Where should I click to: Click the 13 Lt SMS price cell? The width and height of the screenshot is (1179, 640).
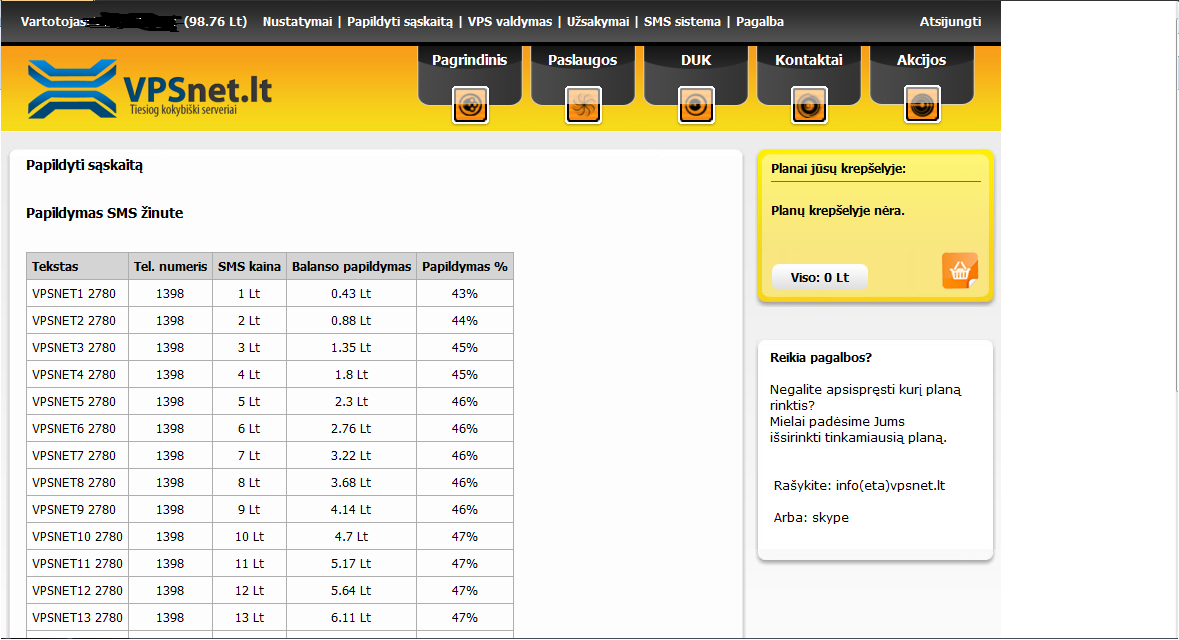click(x=250, y=618)
